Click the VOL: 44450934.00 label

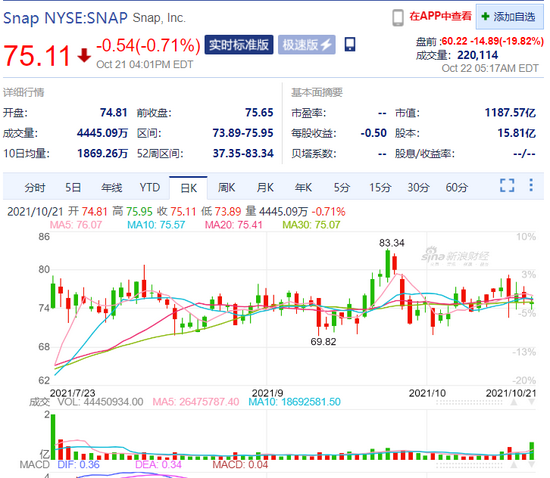pyautogui.click(x=101, y=402)
